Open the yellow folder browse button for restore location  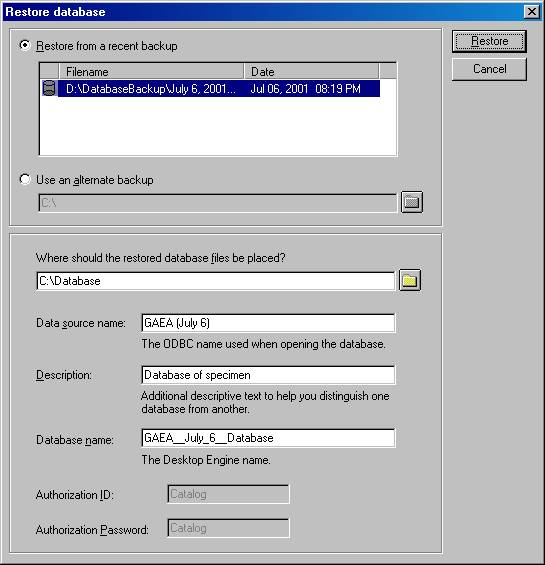coord(410,280)
